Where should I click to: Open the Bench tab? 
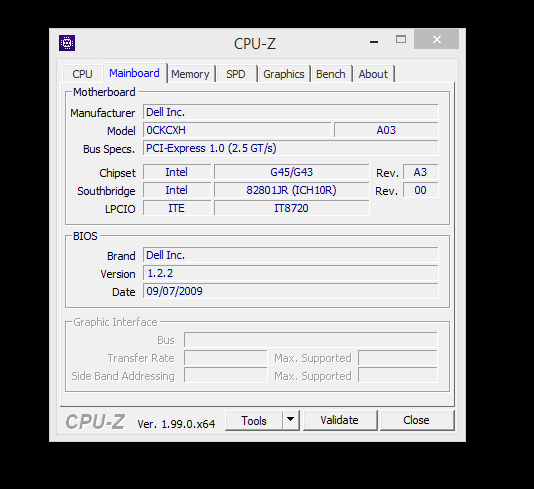click(x=331, y=74)
